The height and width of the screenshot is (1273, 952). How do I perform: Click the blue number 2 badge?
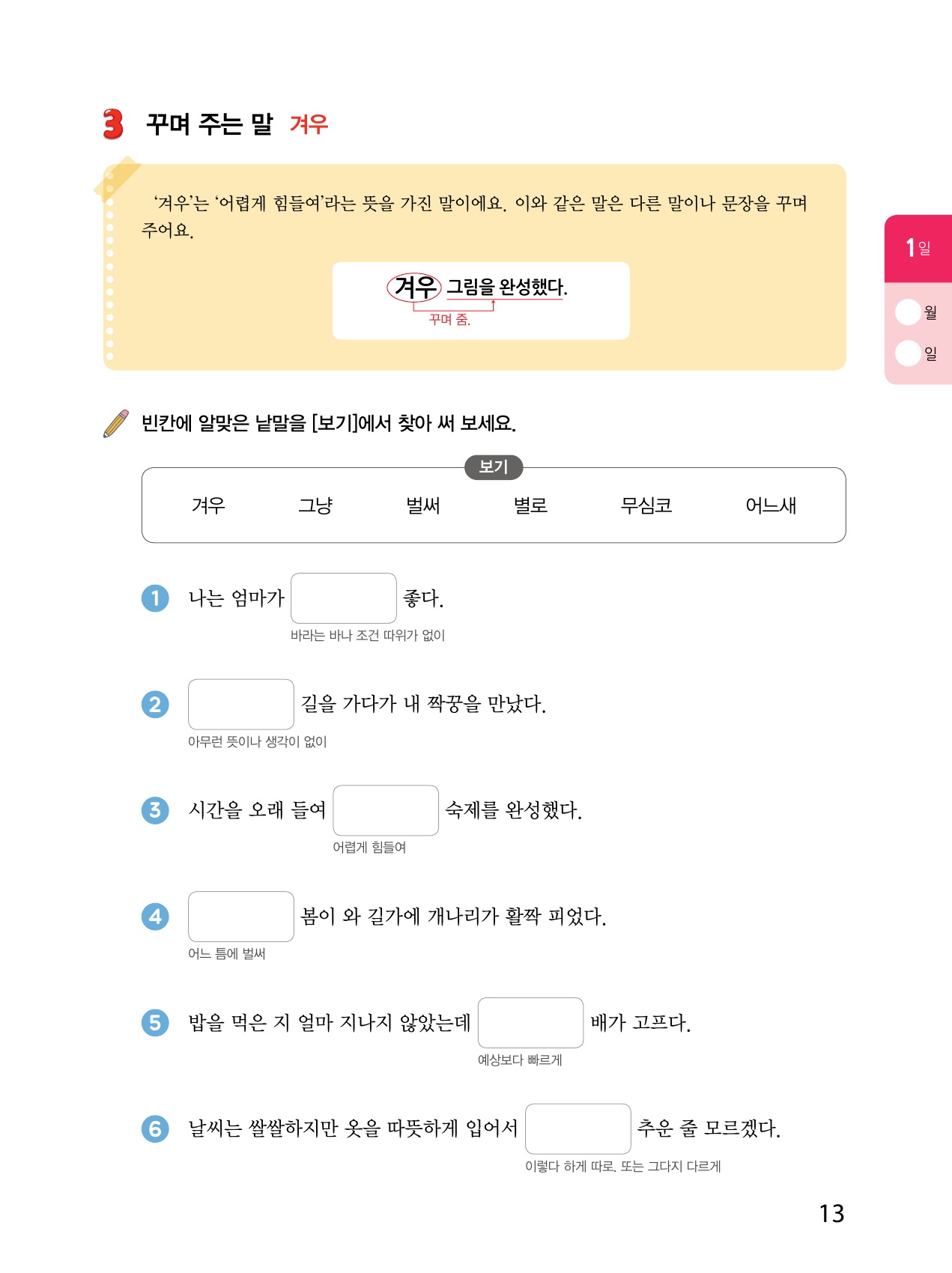pos(155,704)
